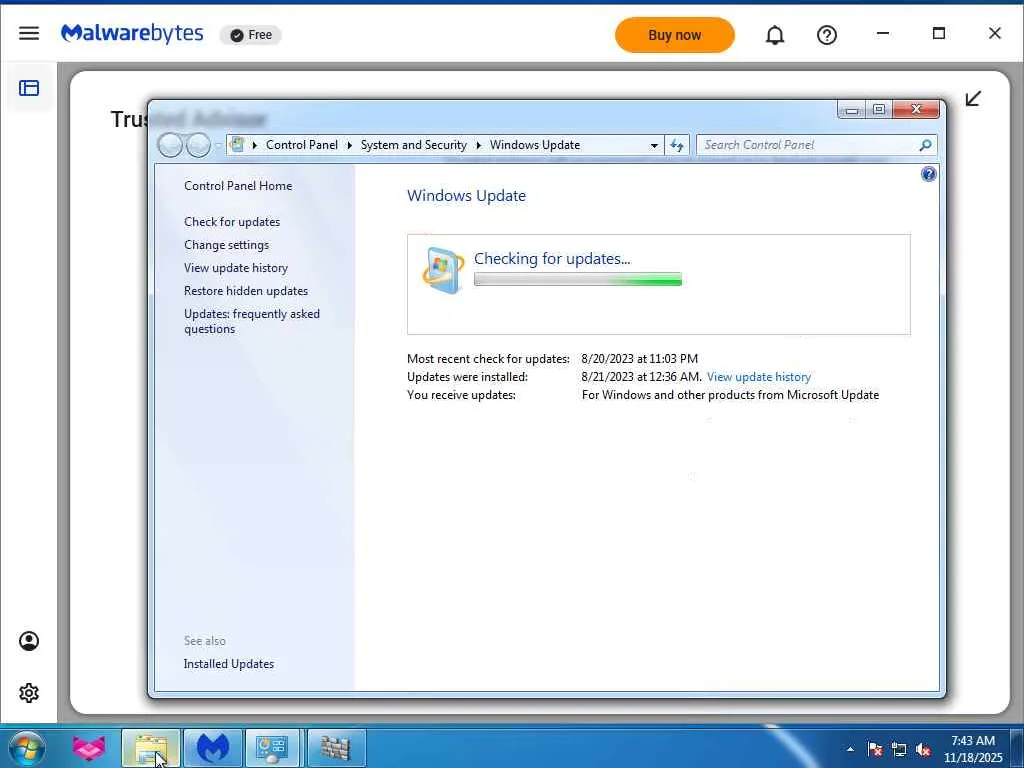Open Windows Explorer from the taskbar

pyautogui.click(x=150, y=748)
